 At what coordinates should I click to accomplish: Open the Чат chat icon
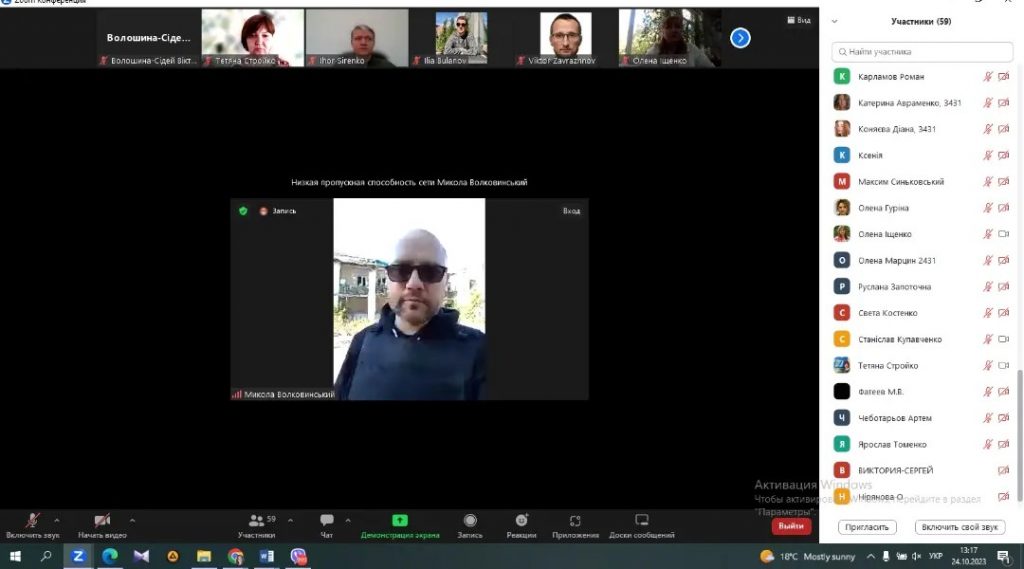coord(326,521)
